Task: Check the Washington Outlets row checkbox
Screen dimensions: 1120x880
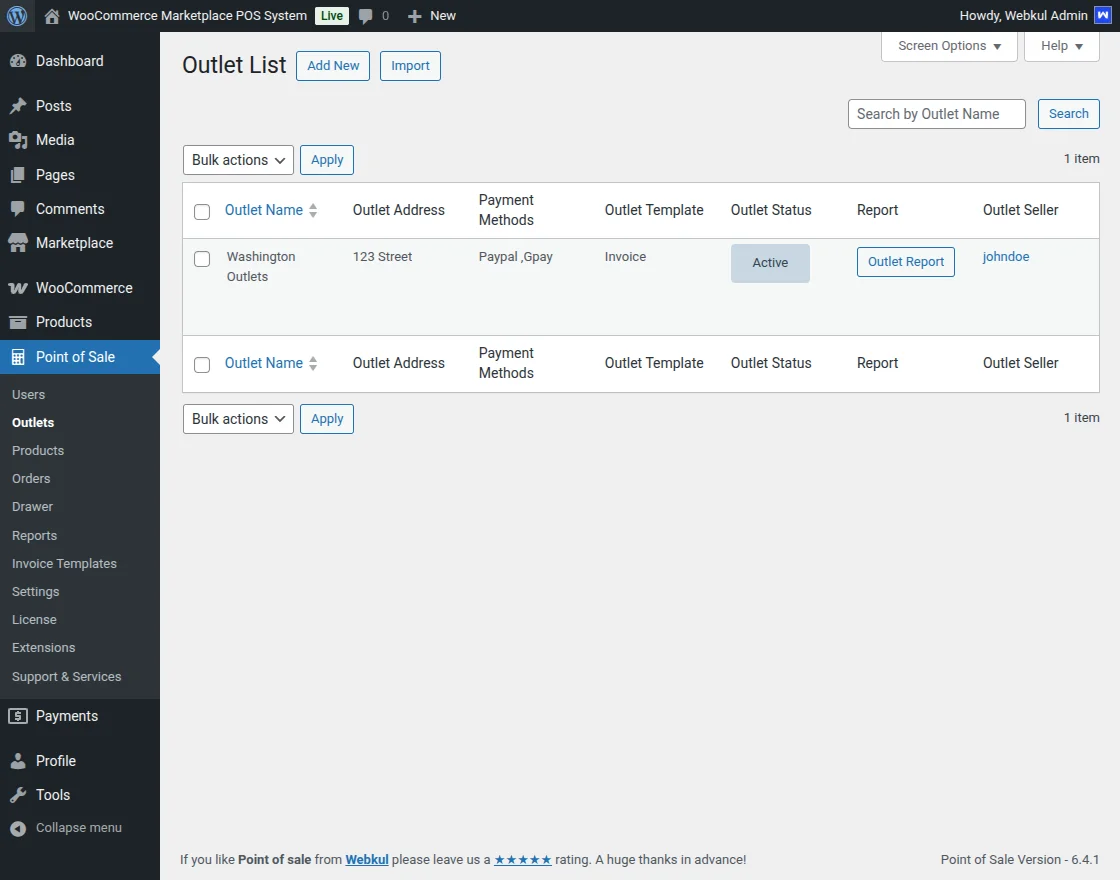Action: (202, 259)
